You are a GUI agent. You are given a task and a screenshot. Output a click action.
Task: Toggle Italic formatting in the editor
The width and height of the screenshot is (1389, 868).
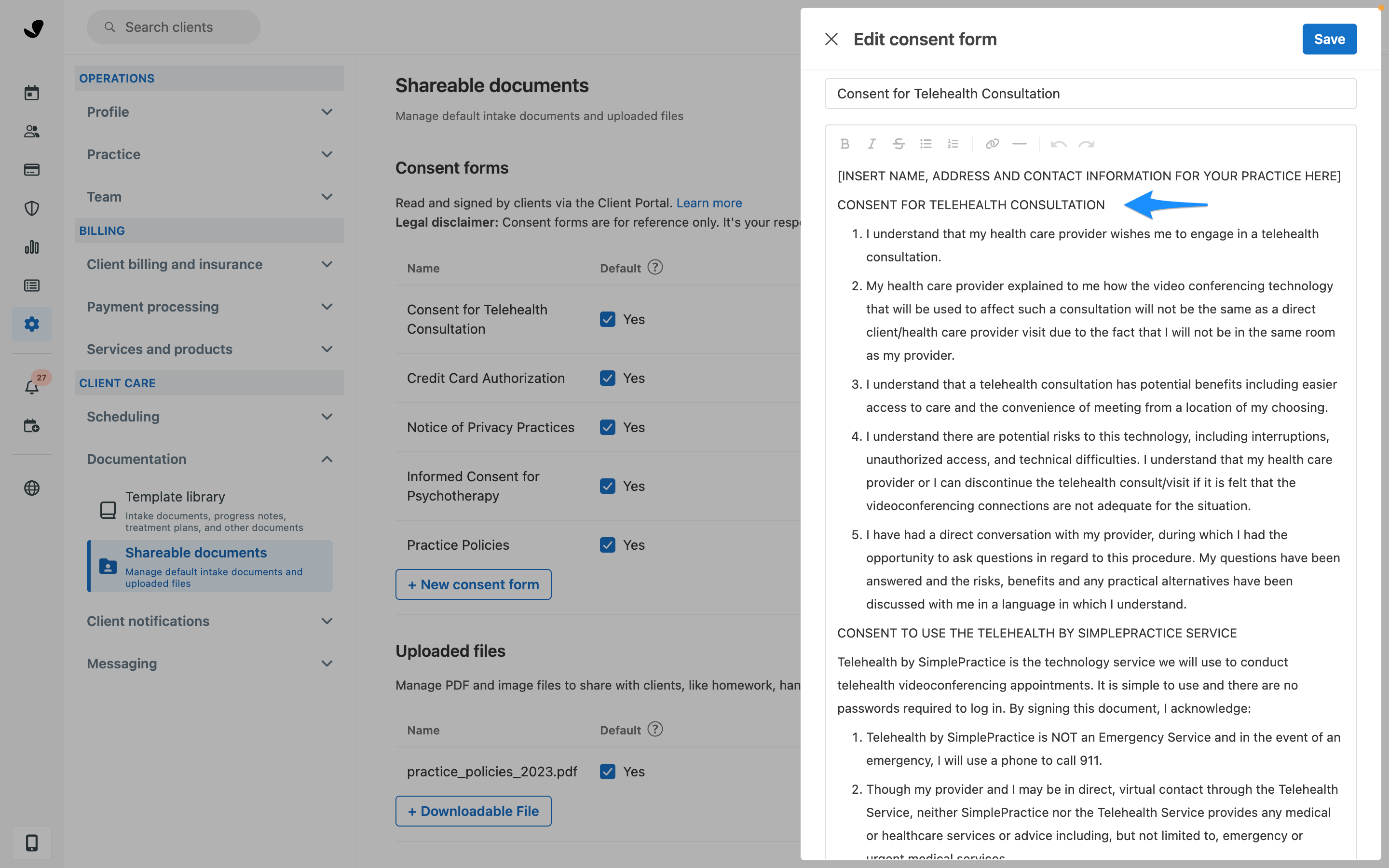coord(872,144)
